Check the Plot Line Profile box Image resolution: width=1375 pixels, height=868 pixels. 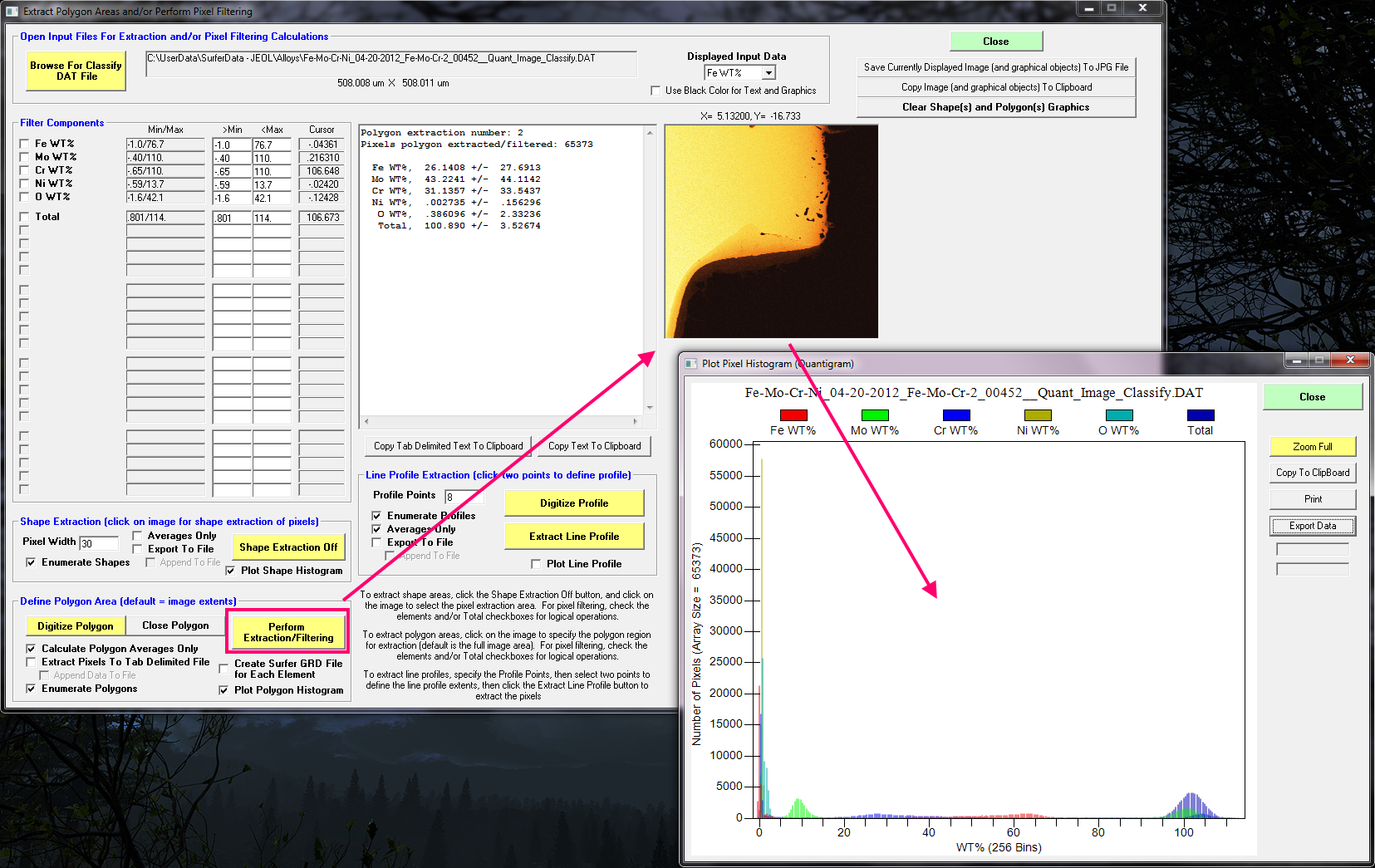click(x=536, y=564)
